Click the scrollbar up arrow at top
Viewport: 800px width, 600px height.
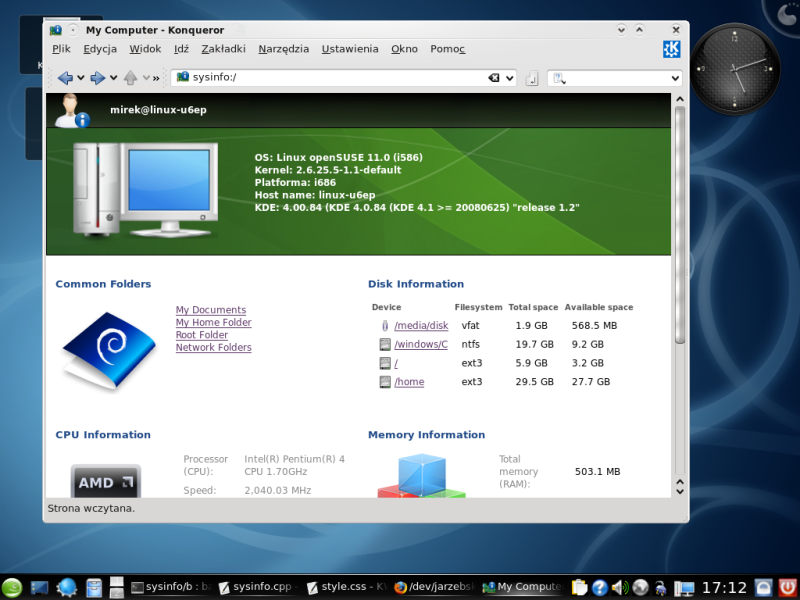[679, 99]
